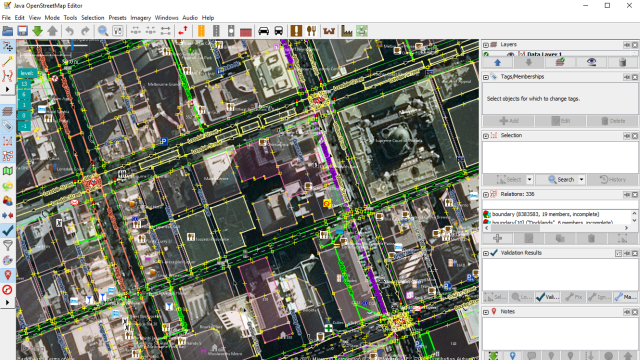640x360 pixels.
Task: Collapse the Validation Results panel
Action: coord(486,253)
